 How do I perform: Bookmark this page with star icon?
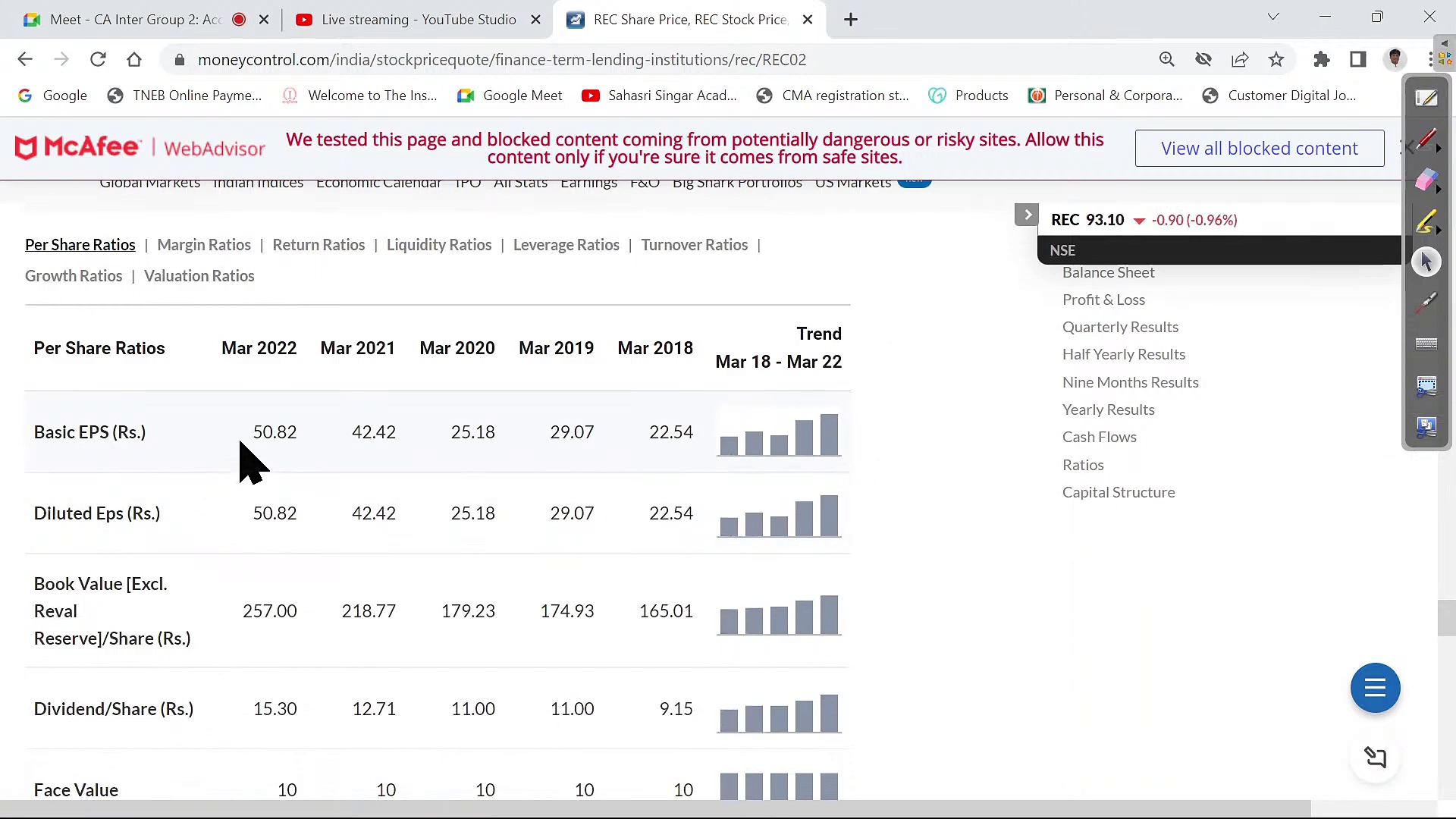click(x=1276, y=60)
